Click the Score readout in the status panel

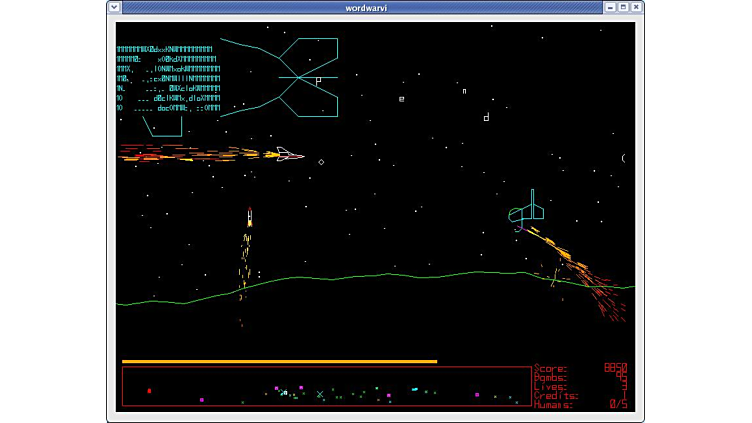click(x=580, y=368)
